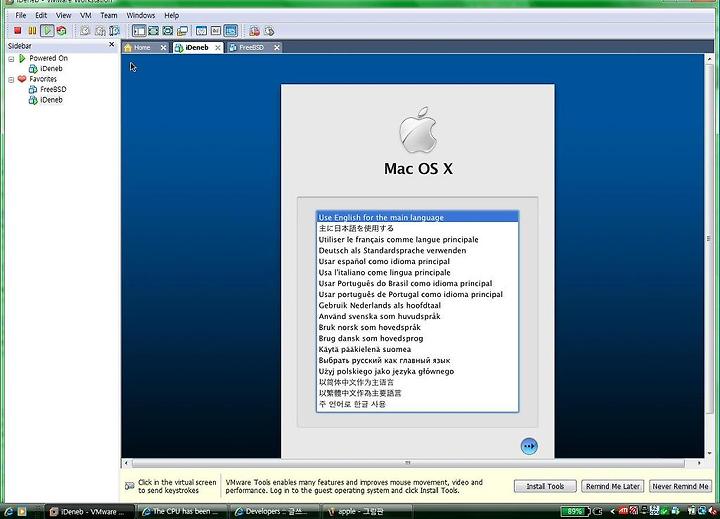Select the Korean language option at list bottom

pyautogui.click(x=417, y=404)
